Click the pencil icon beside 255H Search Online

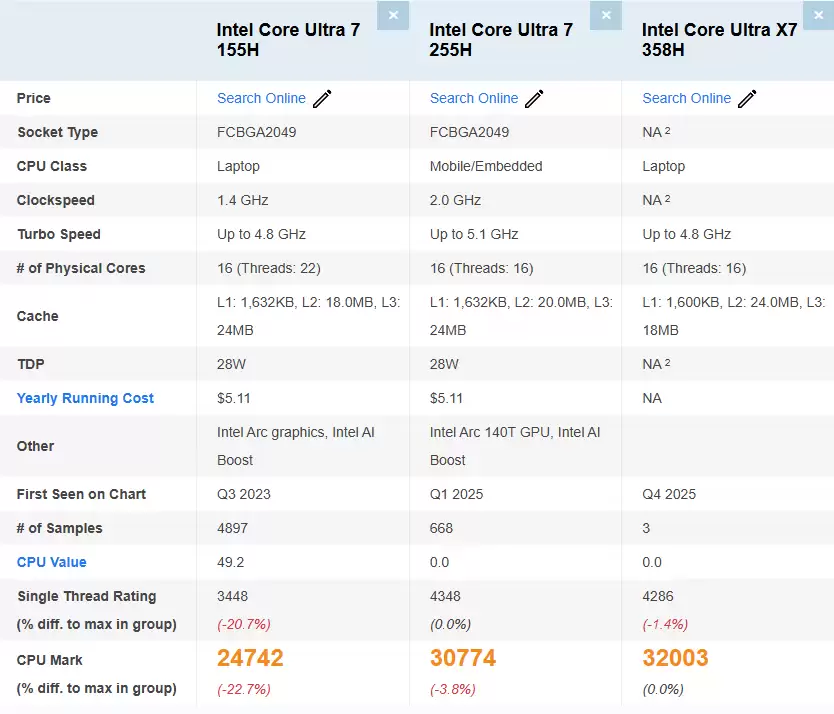pos(533,98)
